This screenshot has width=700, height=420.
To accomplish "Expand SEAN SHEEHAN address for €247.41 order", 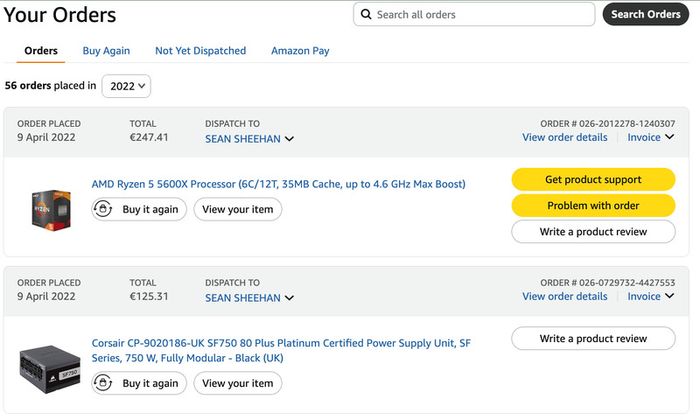I will point(249,139).
